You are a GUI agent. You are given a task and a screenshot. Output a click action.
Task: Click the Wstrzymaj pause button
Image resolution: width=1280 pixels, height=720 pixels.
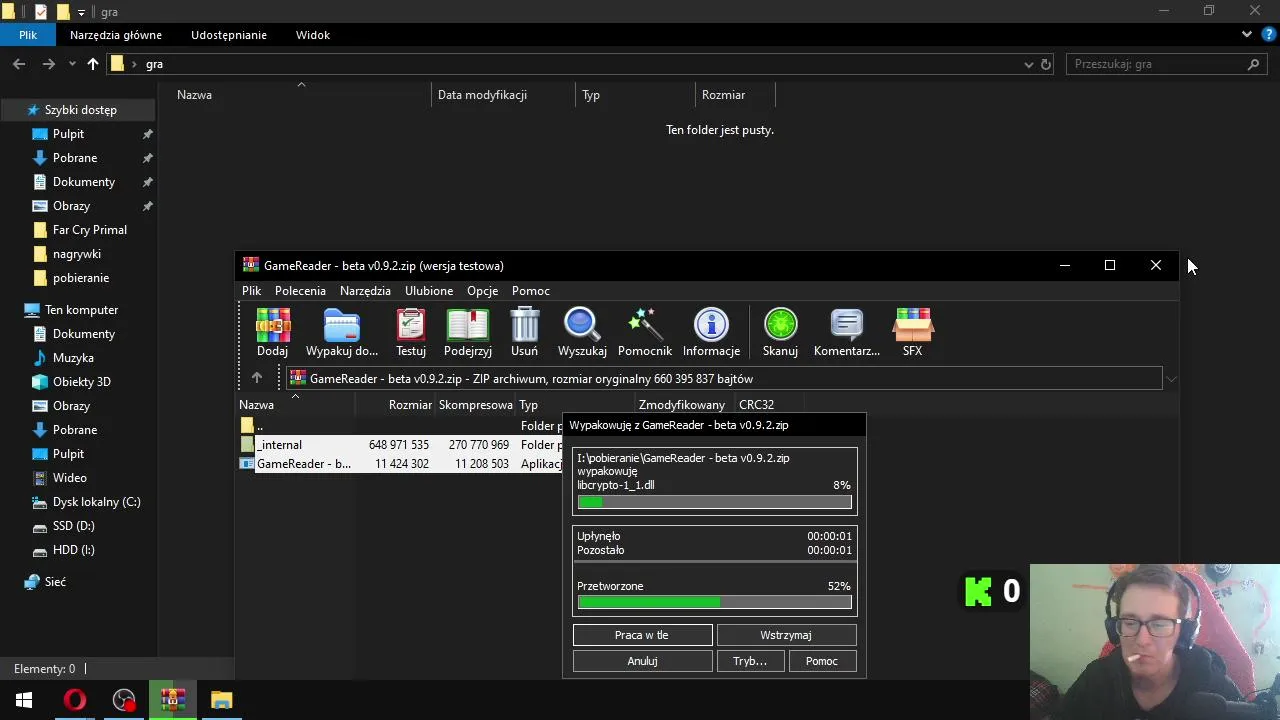pos(786,635)
